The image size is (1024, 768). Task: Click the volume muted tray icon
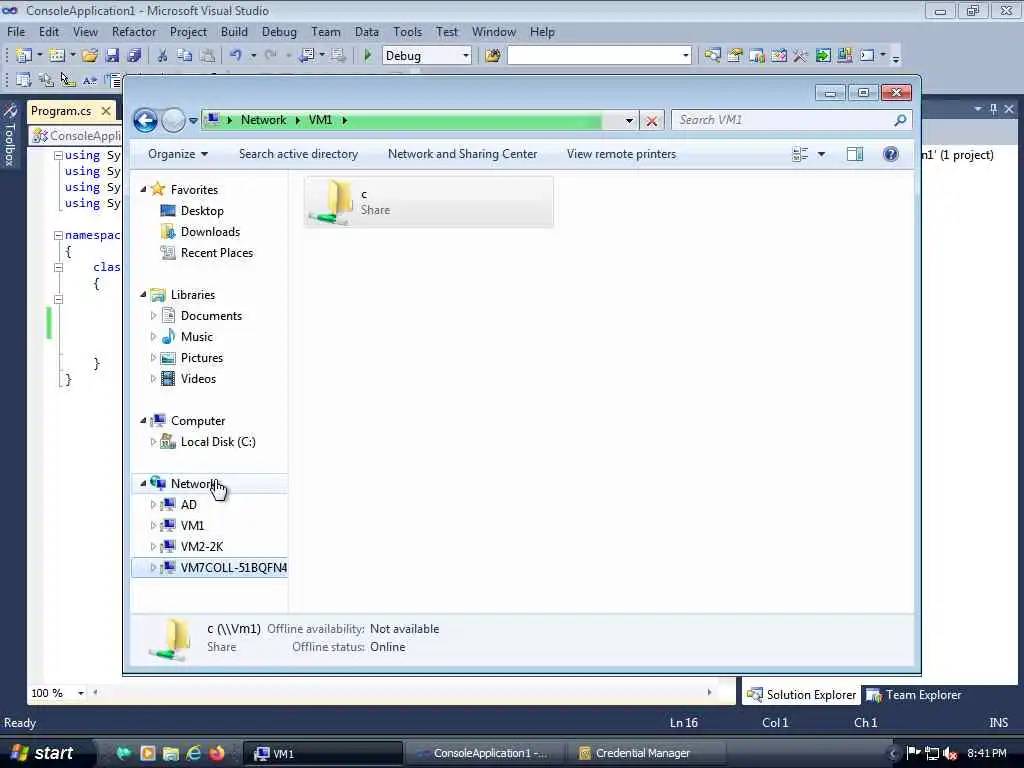[x=950, y=754]
